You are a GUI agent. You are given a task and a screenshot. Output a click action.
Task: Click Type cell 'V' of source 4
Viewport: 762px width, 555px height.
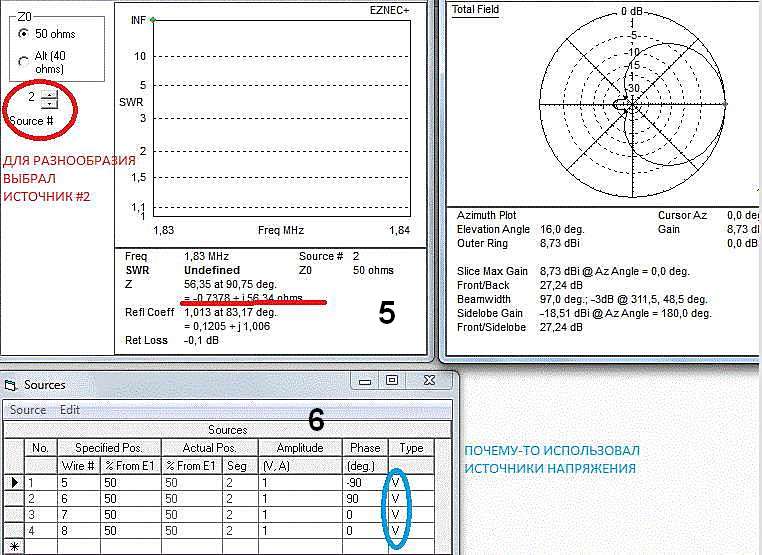[411, 531]
